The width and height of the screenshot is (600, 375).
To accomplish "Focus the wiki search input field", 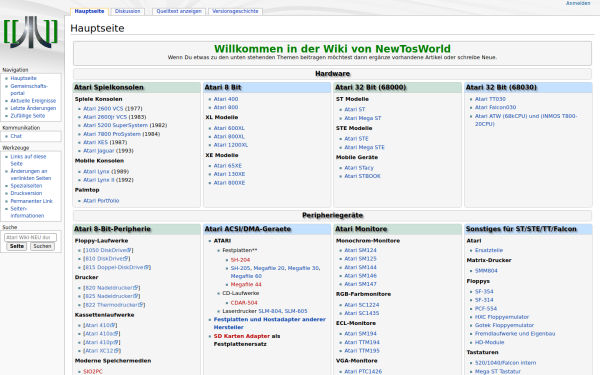I will [30, 237].
